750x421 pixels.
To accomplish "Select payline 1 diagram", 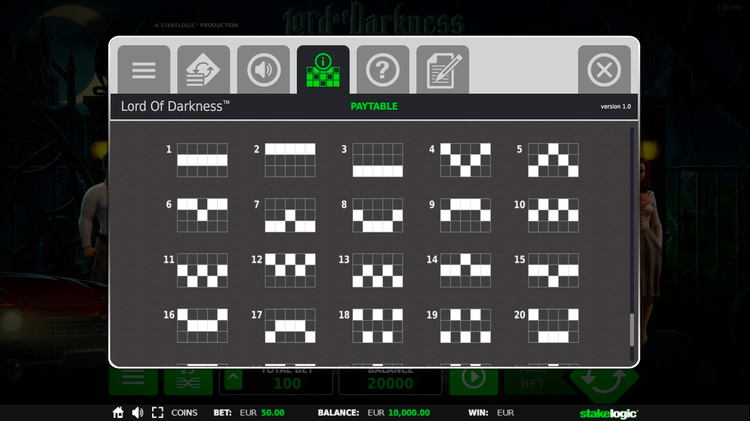I will 202,159.
